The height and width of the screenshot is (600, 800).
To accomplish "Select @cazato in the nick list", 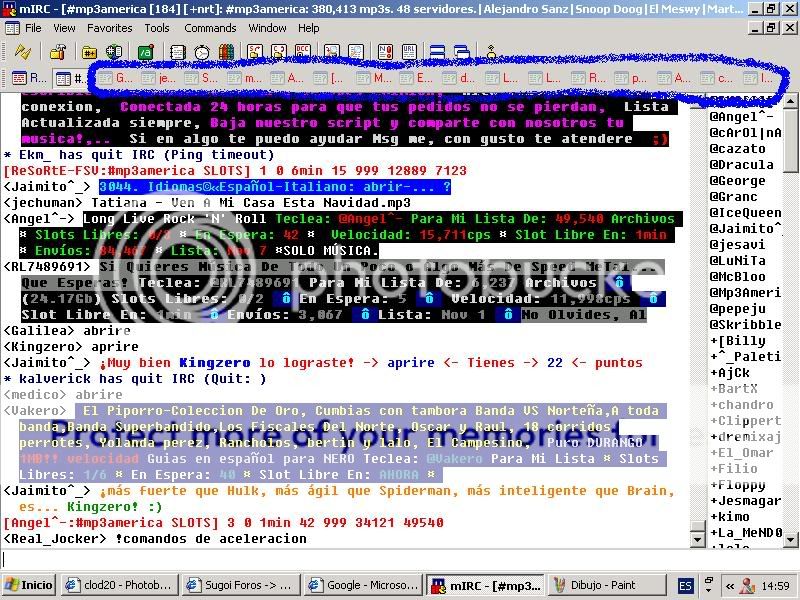I will click(x=738, y=148).
